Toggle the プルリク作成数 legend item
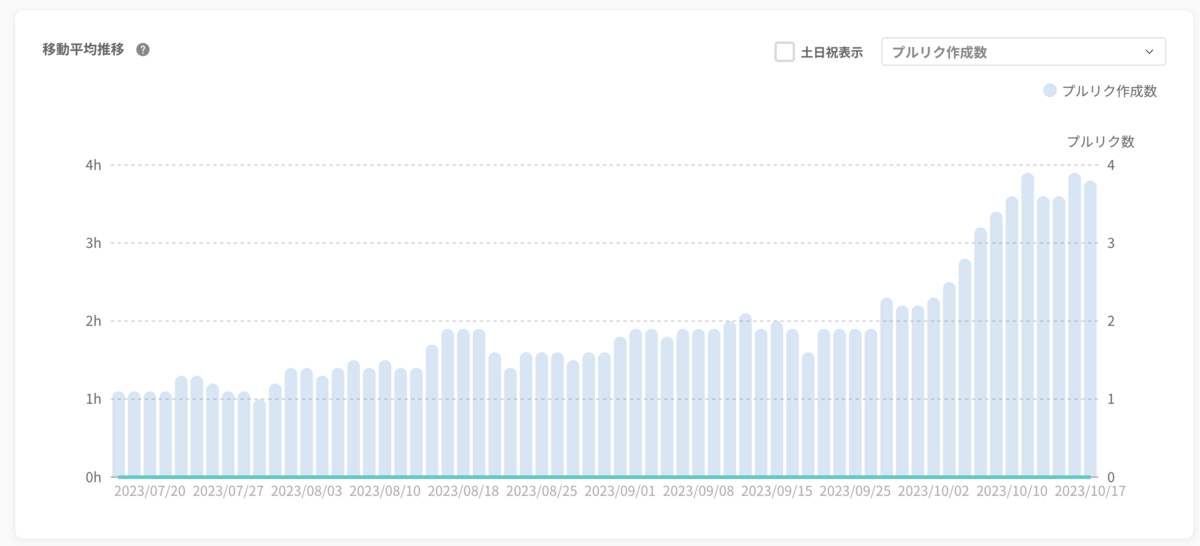The height and width of the screenshot is (546, 1200). 1100,91
